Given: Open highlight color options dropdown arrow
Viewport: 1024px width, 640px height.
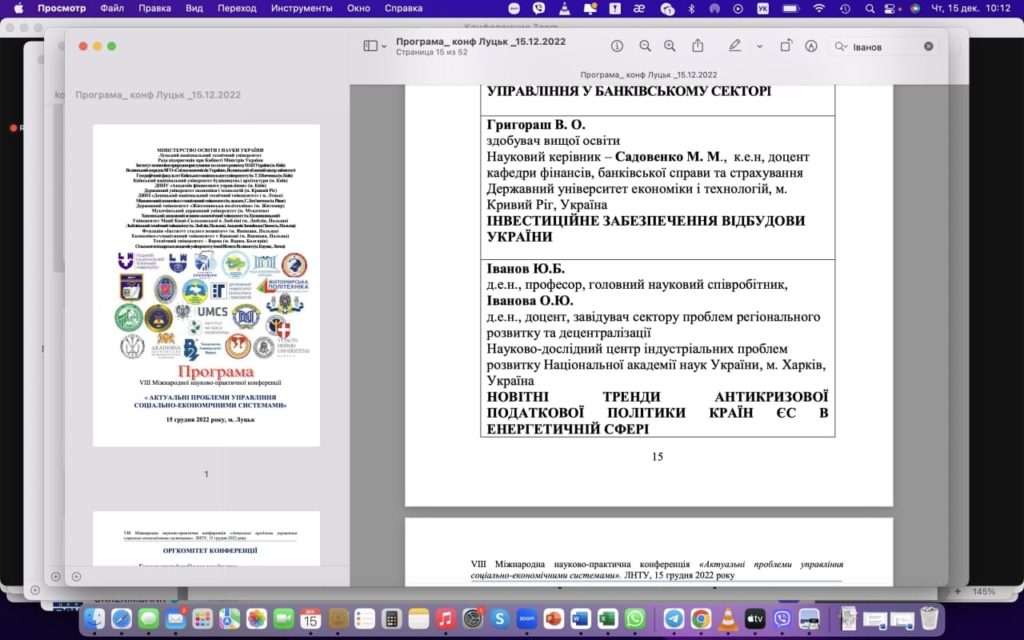Looking at the screenshot, I should 760,46.
